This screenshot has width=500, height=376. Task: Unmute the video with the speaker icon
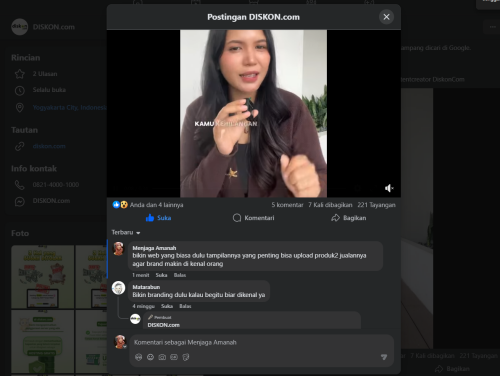[389, 188]
